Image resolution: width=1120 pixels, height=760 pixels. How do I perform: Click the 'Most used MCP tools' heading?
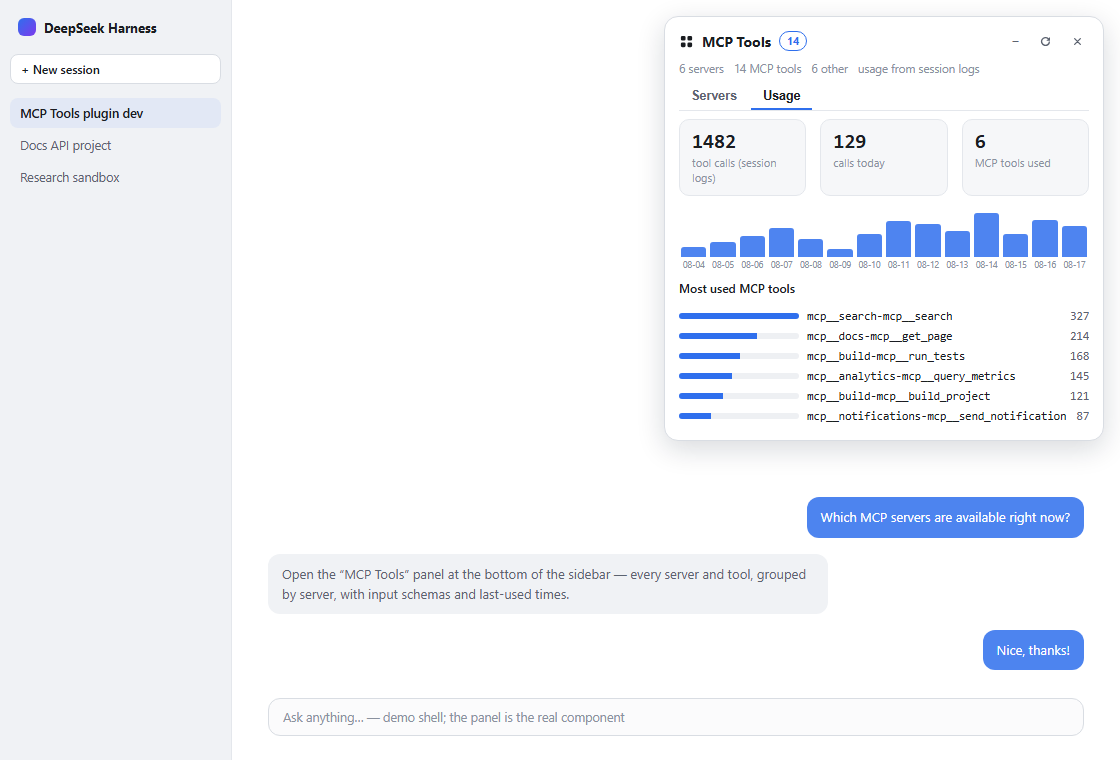point(737,289)
